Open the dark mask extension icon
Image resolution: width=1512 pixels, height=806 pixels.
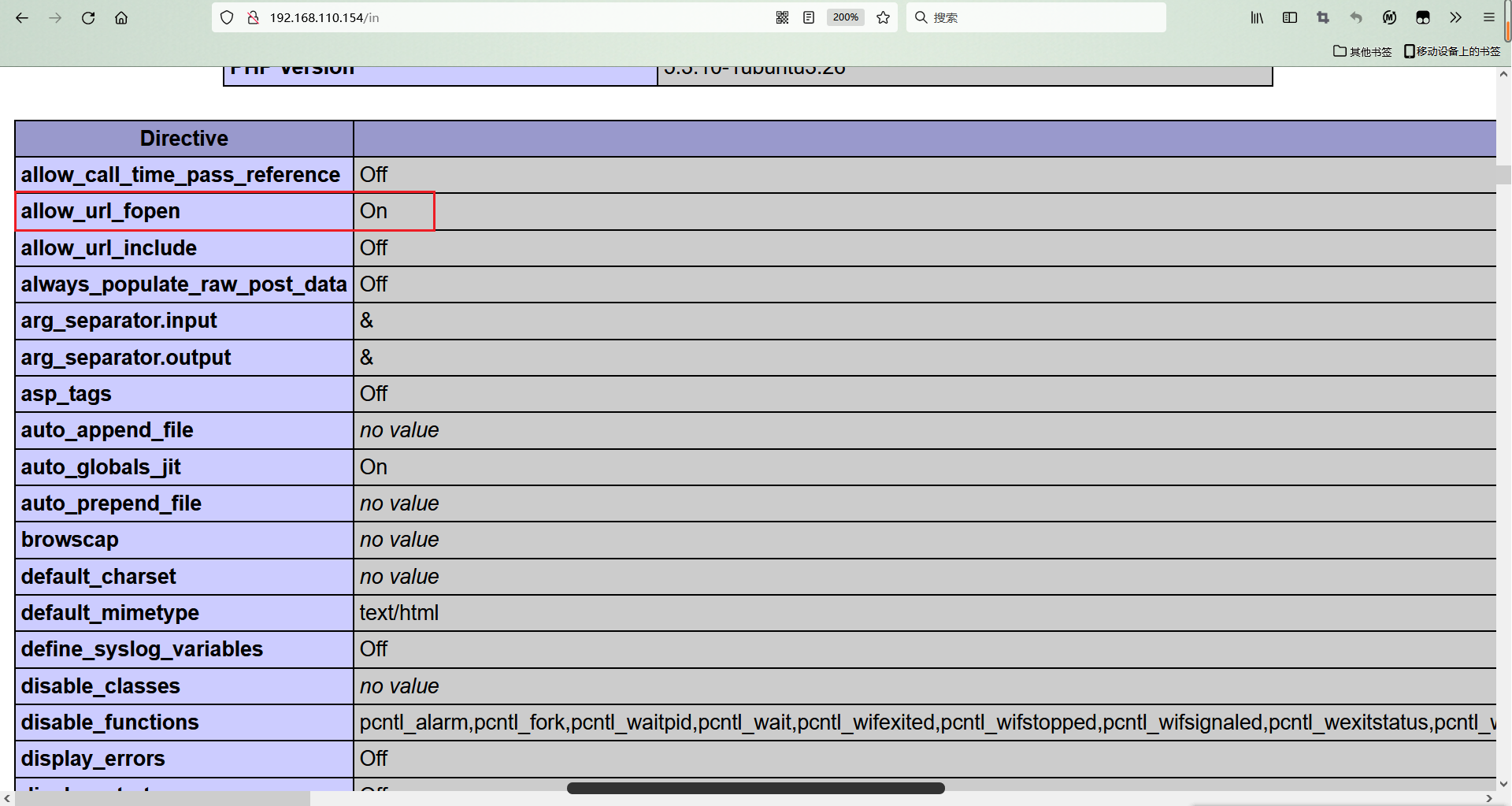1422,17
